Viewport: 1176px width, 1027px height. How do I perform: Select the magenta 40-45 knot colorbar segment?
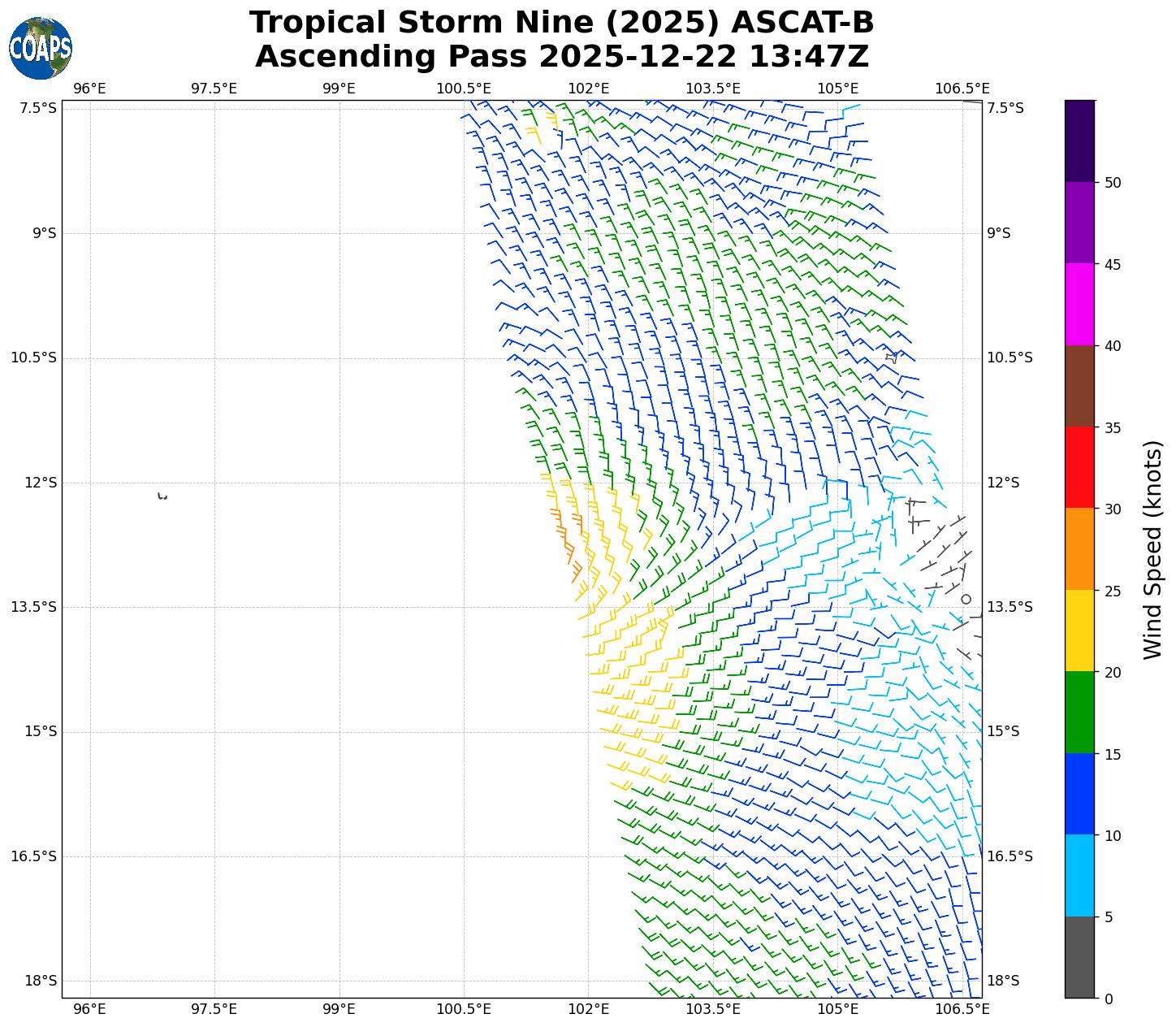click(x=1079, y=304)
